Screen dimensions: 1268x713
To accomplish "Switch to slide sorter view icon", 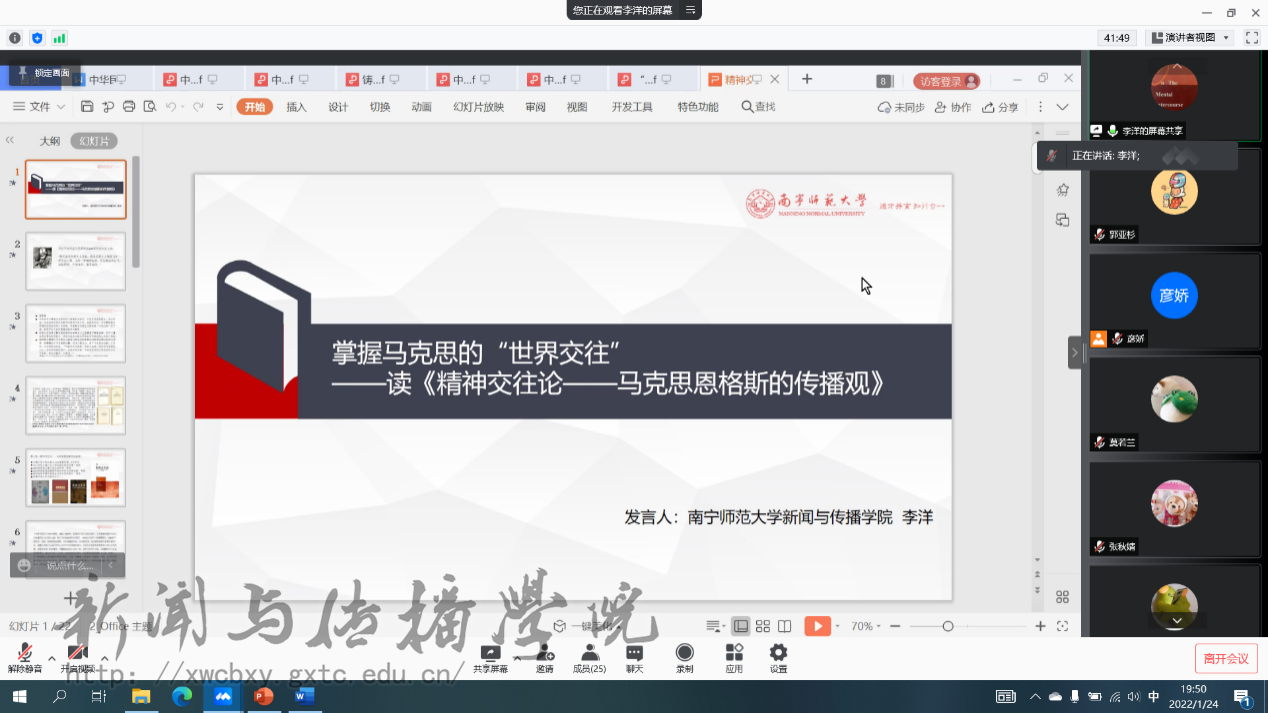I will (x=763, y=626).
